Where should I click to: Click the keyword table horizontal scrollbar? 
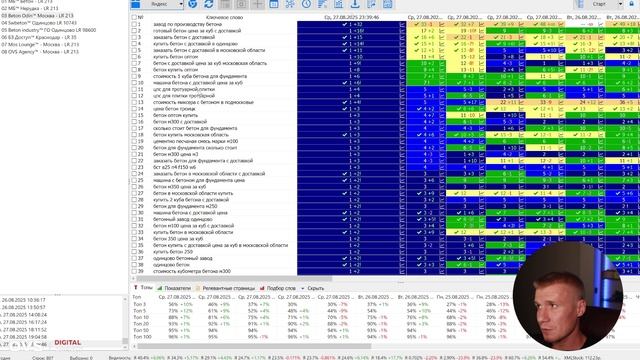pos(235,278)
